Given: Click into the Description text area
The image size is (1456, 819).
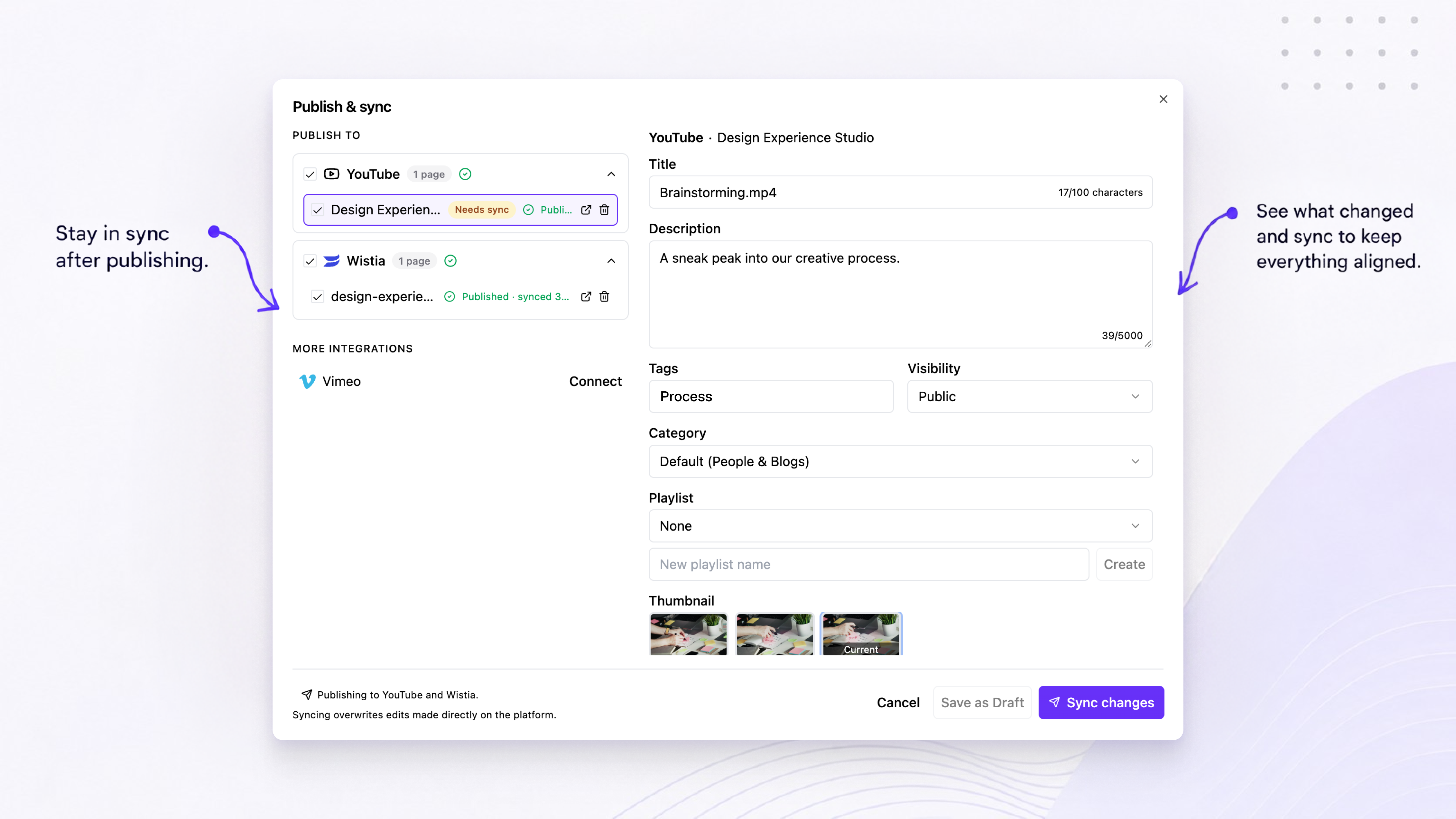Looking at the screenshot, I should 900,294.
